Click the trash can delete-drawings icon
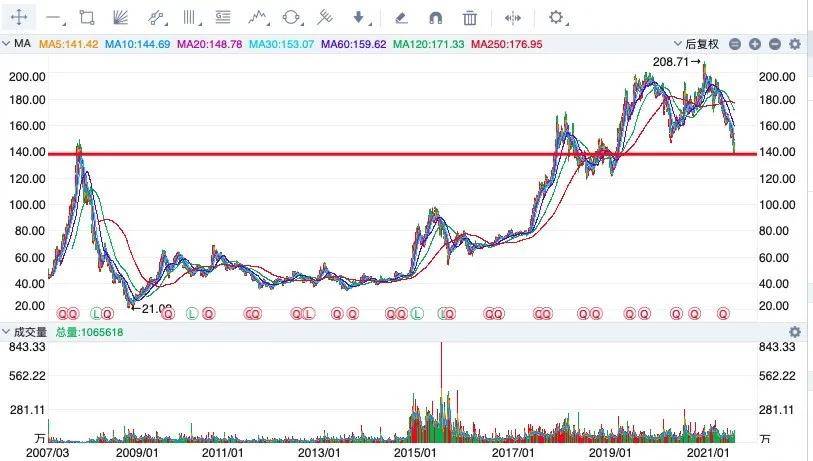The height and width of the screenshot is (461, 813). 470,18
